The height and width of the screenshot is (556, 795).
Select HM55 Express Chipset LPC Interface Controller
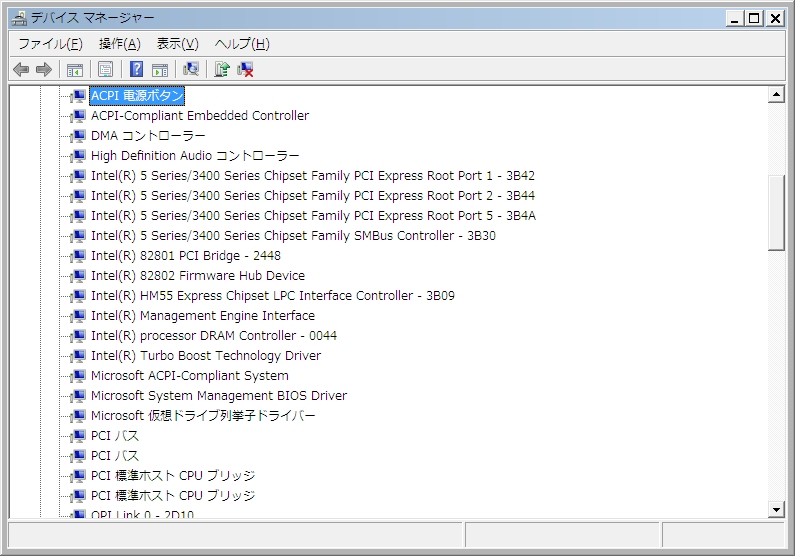tap(273, 296)
